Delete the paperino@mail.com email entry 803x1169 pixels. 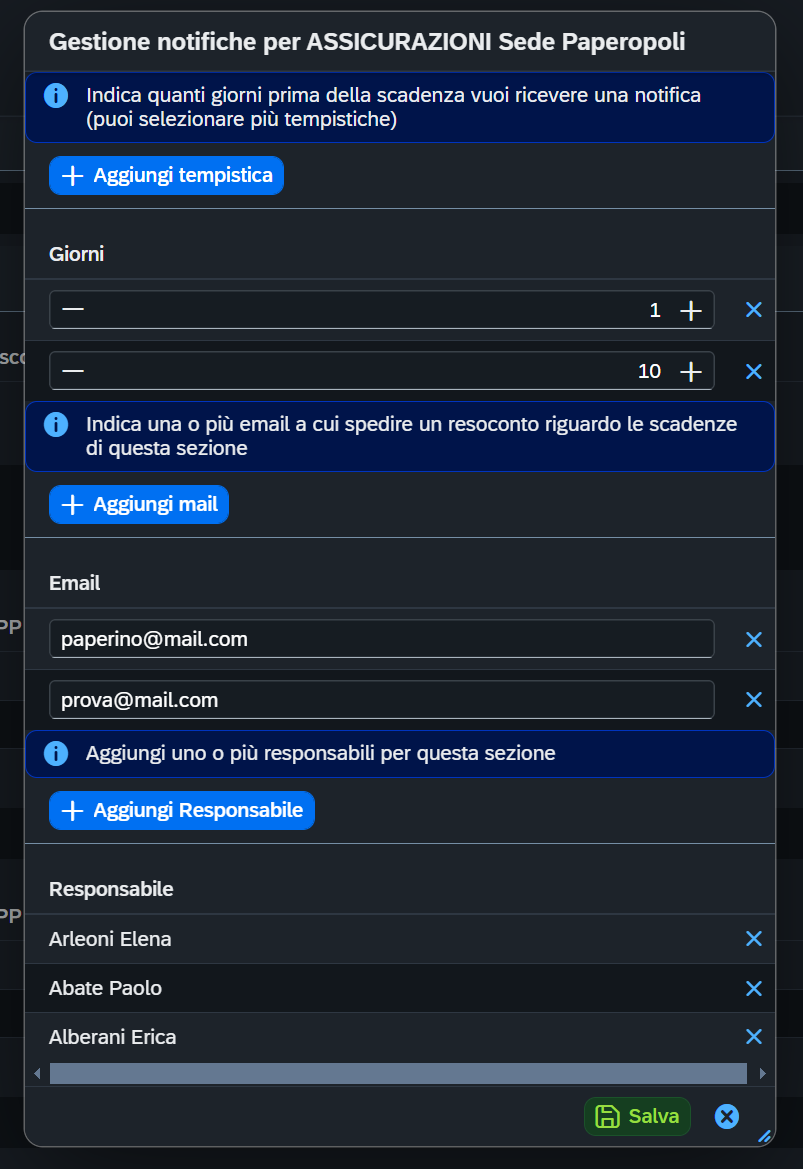[x=754, y=639]
